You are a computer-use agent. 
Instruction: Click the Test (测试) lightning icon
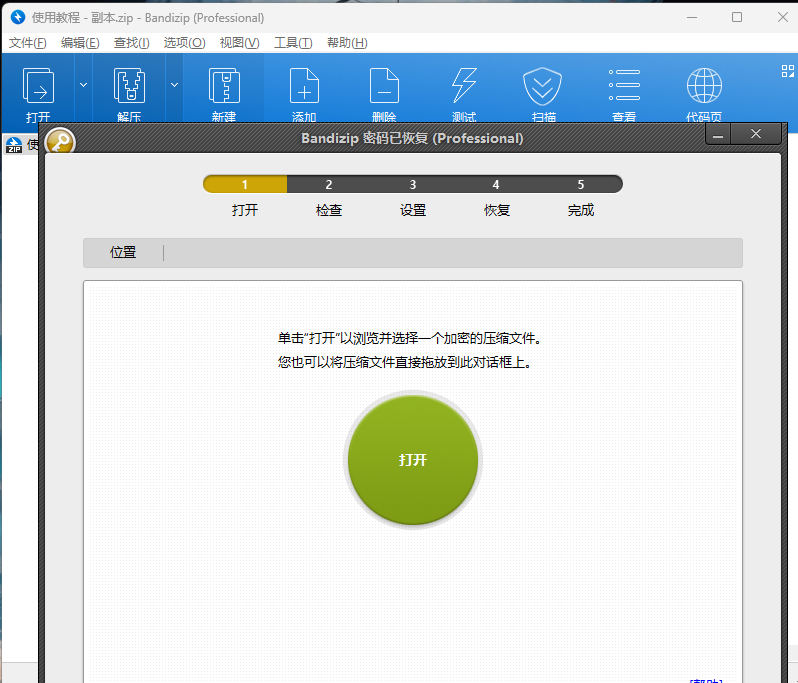pos(464,86)
